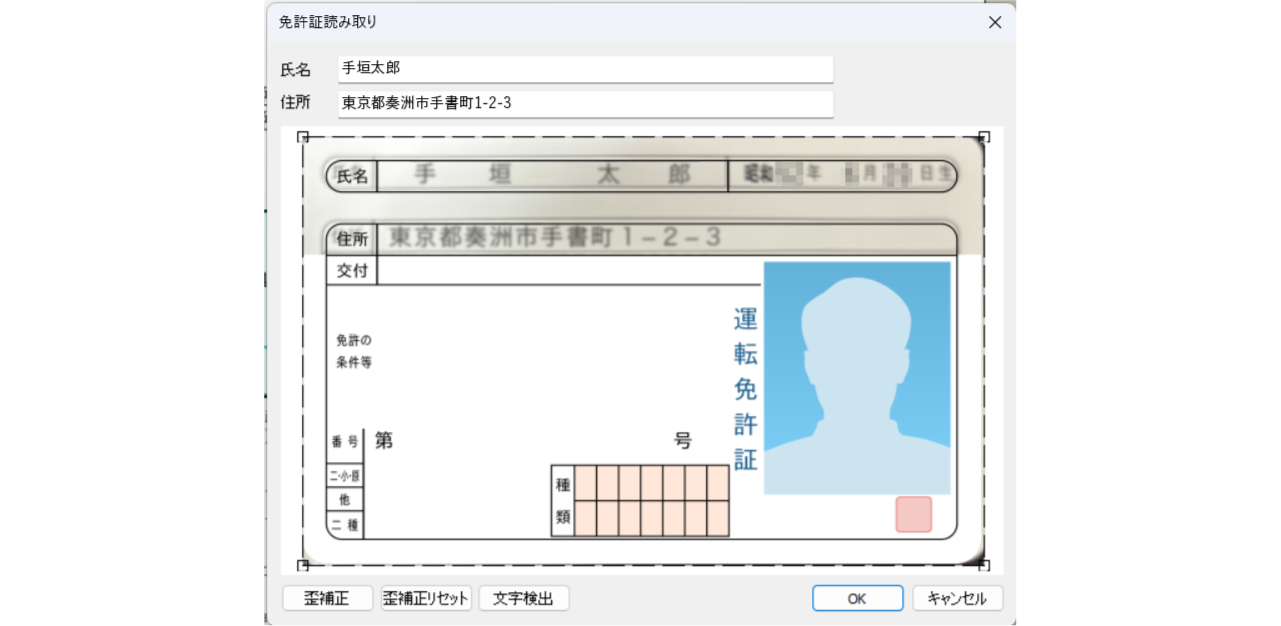Image resolution: width=1281 pixels, height=626 pixels.
Task: Click the 歪補正 correction button
Action: pos(327,598)
